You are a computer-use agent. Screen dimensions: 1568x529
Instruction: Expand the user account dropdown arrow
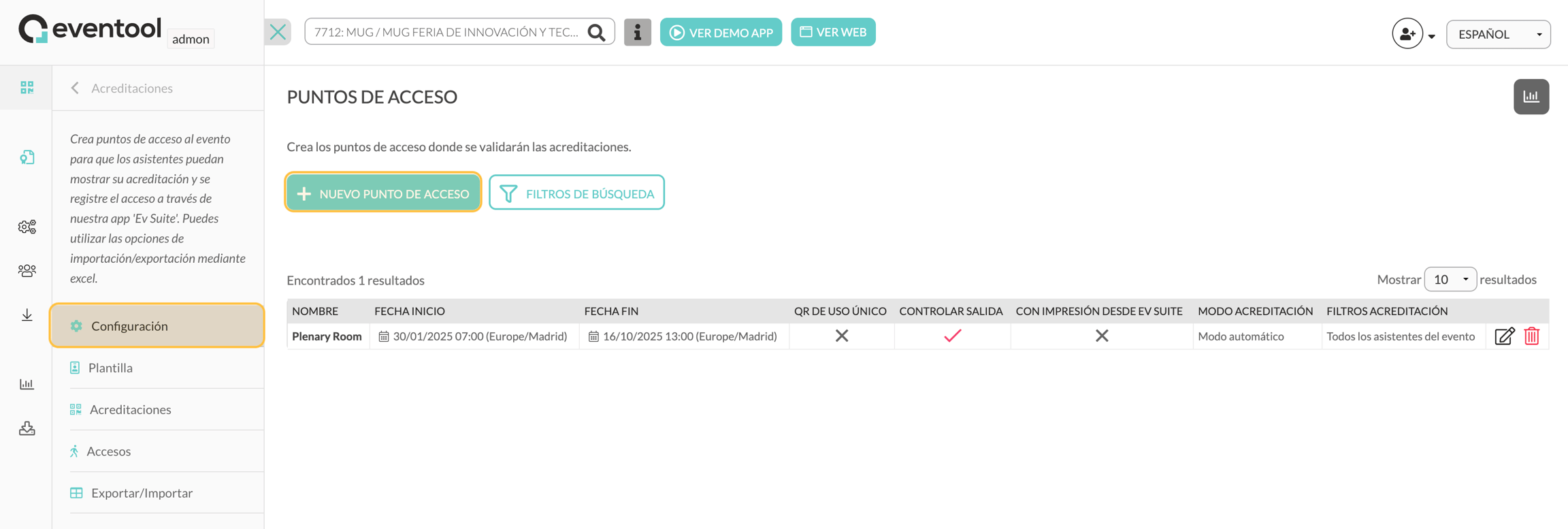point(1432,37)
